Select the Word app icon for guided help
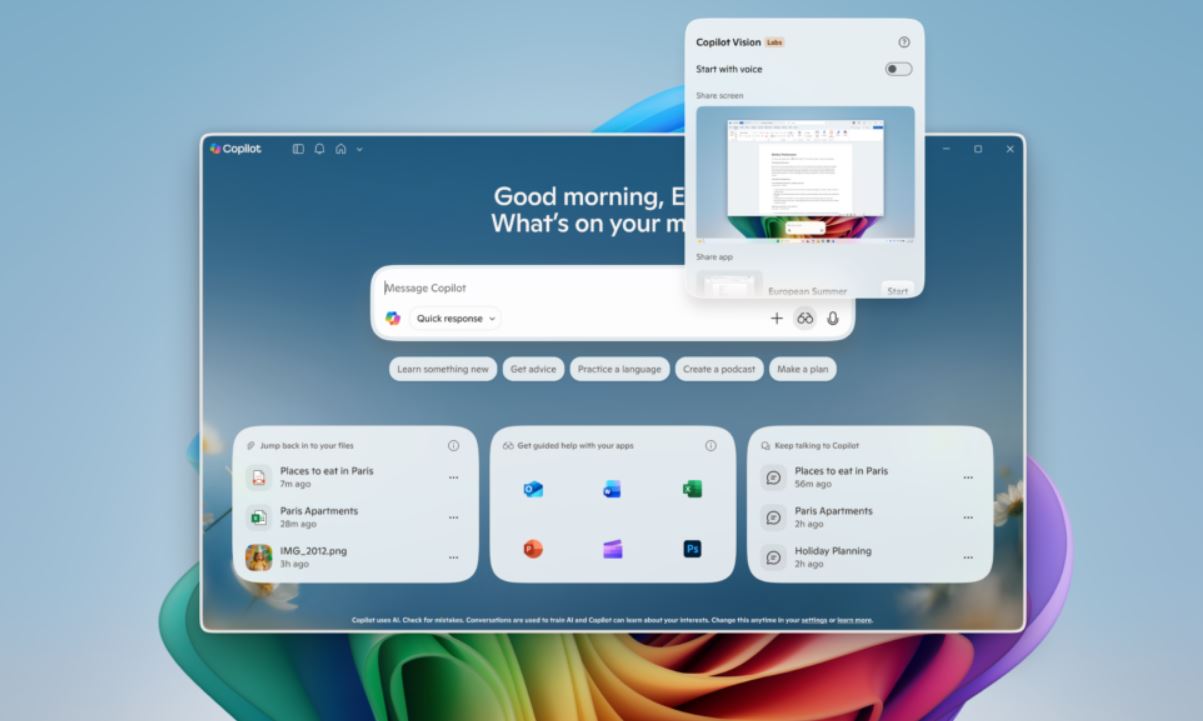This screenshot has height=721, width=1203. 612,489
